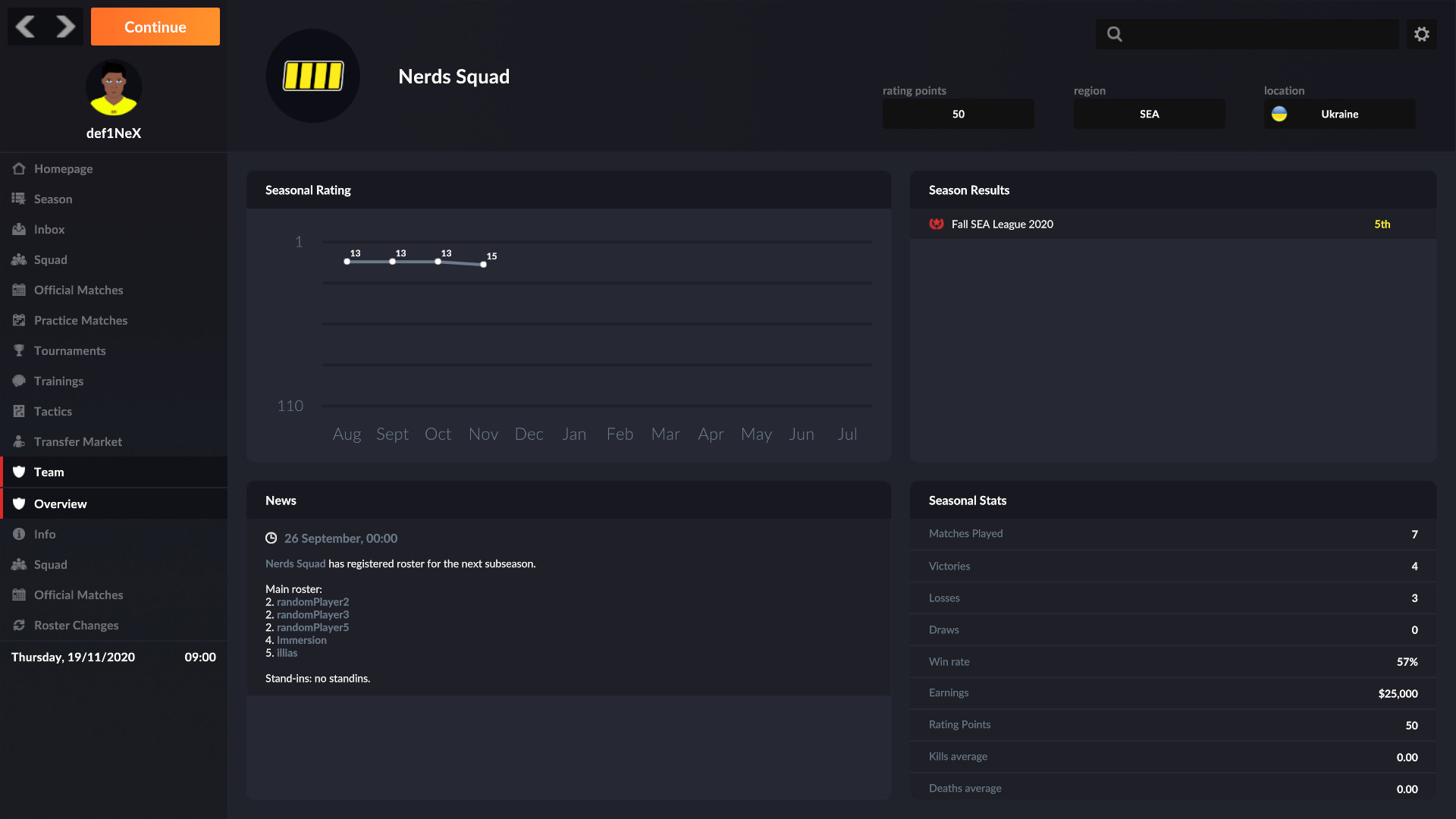
Task: Click the November rating point marked 15
Action: [x=483, y=265]
